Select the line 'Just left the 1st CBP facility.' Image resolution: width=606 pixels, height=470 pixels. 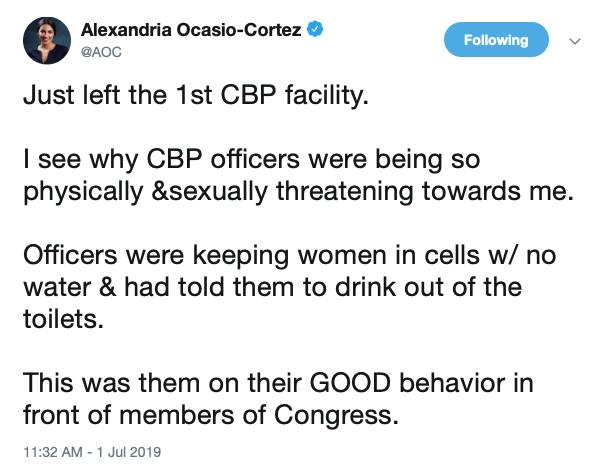coord(196,95)
